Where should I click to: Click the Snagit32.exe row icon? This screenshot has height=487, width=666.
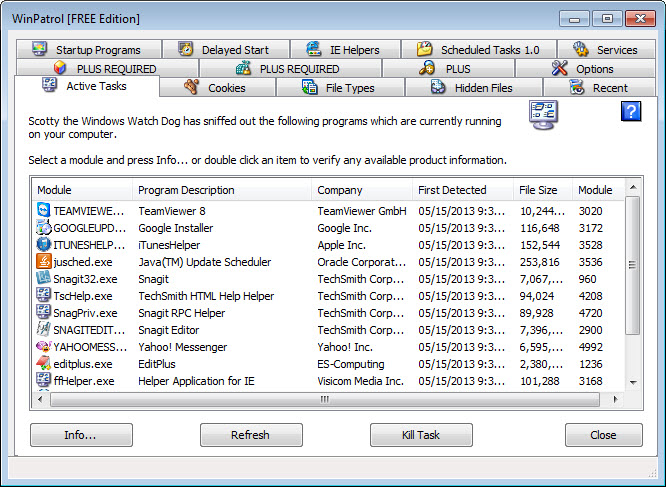[x=43, y=278]
